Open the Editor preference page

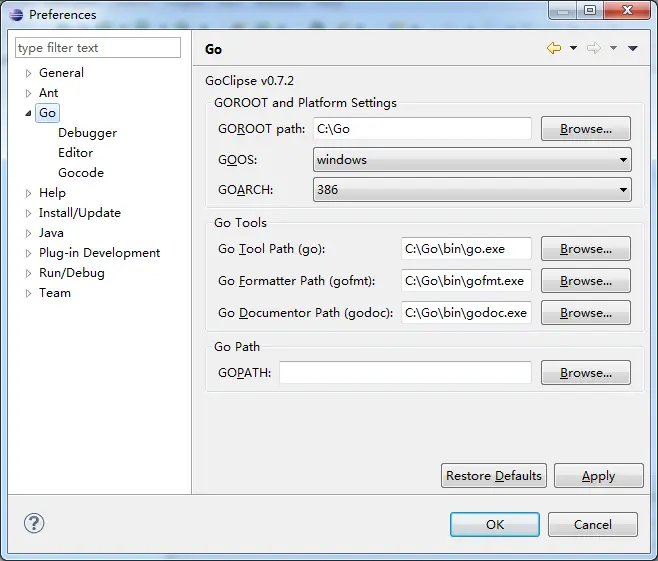click(75, 153)
